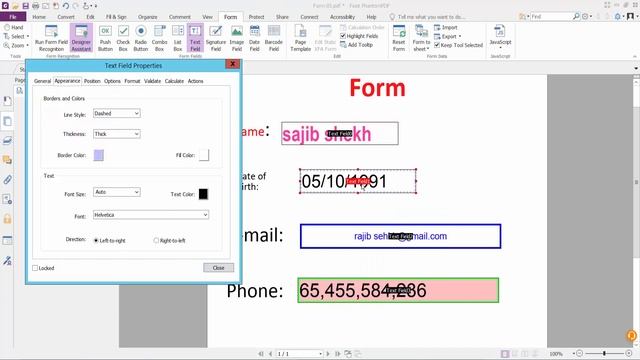Click the Undo icon in quick access bar

tap(65, 6)
